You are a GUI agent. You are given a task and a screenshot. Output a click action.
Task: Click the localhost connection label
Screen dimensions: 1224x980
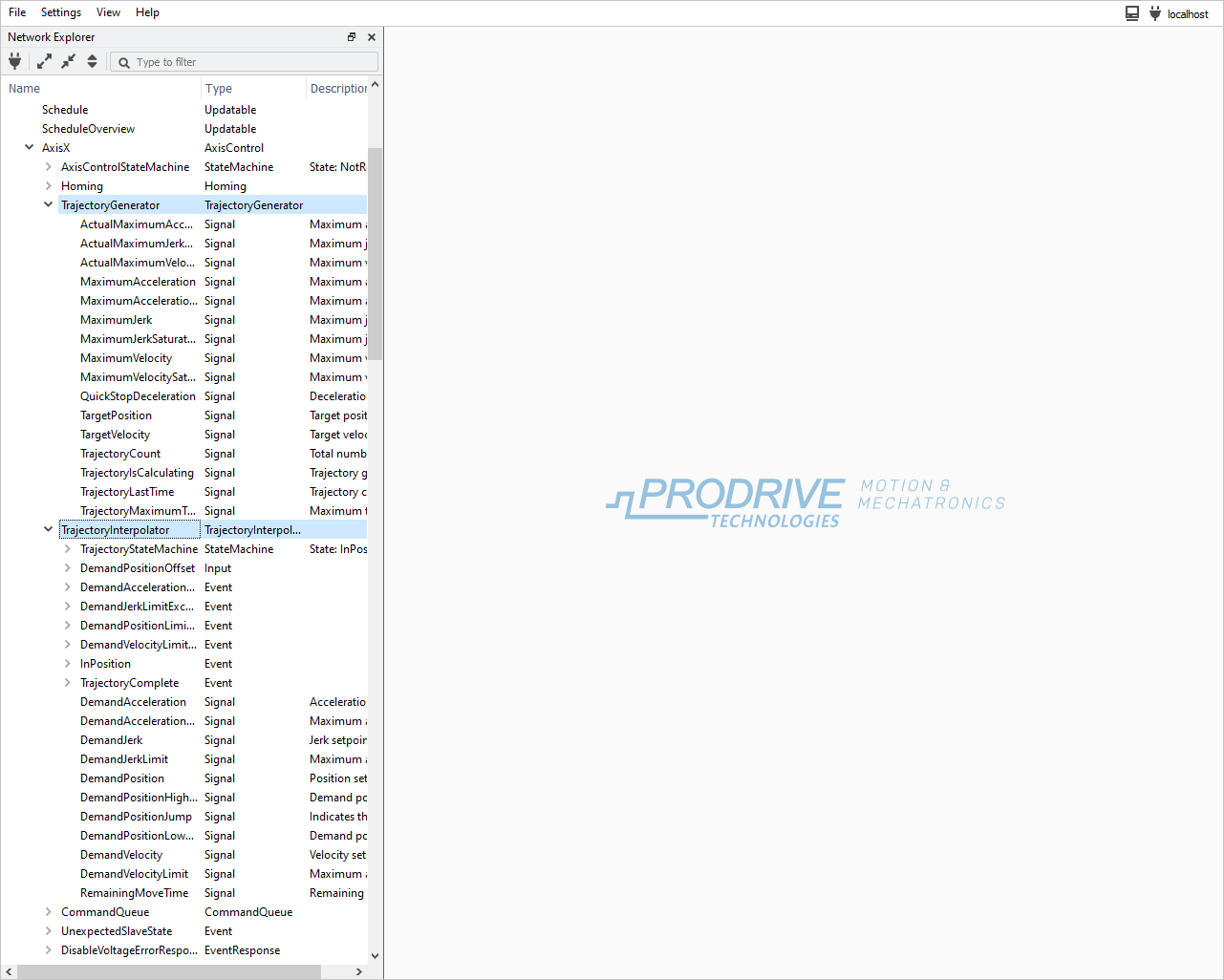pos(1188,14)
